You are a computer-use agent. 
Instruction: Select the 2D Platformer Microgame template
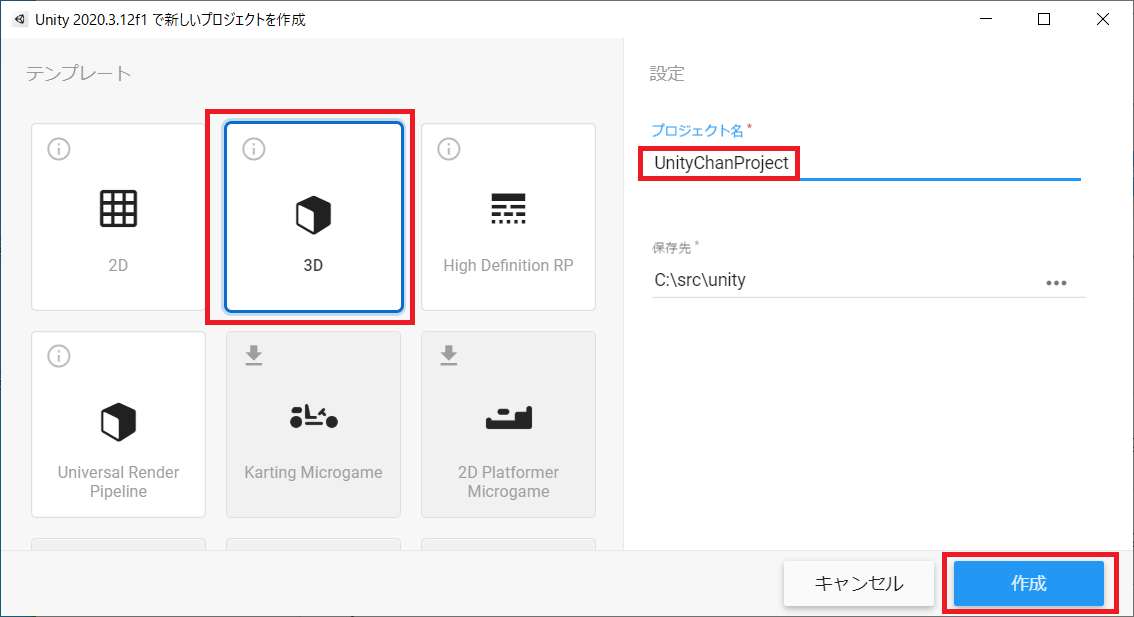coord(508,424)
